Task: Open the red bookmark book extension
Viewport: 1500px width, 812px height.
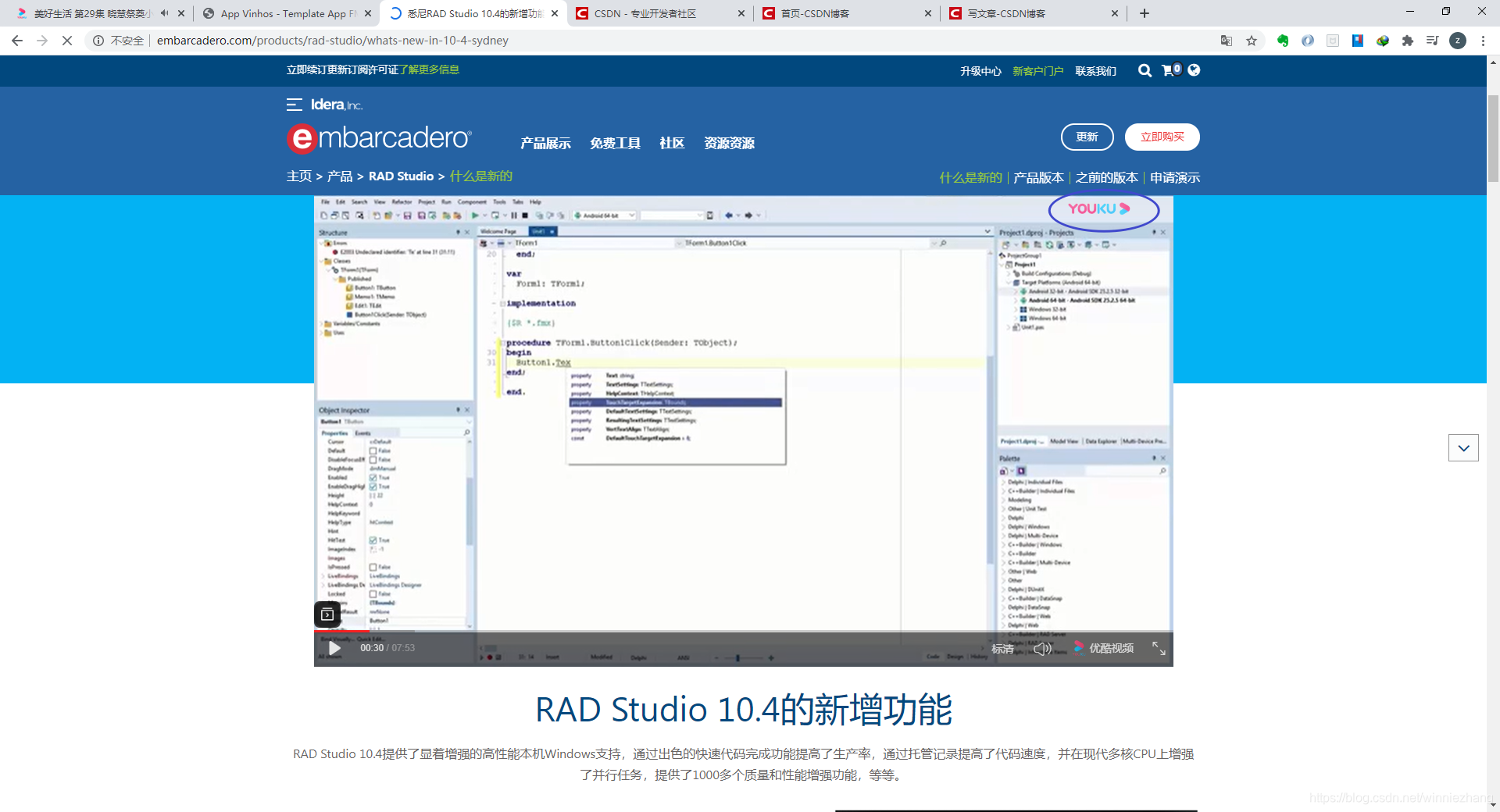Action: [x=1358, y=41]
